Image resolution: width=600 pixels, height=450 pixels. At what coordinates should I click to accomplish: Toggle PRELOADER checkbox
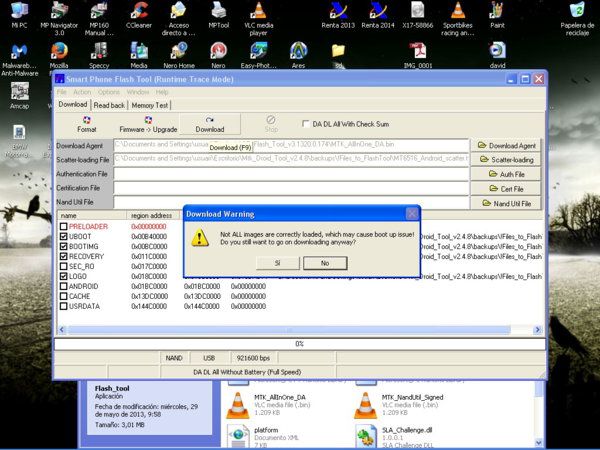(x=64, y=227)
